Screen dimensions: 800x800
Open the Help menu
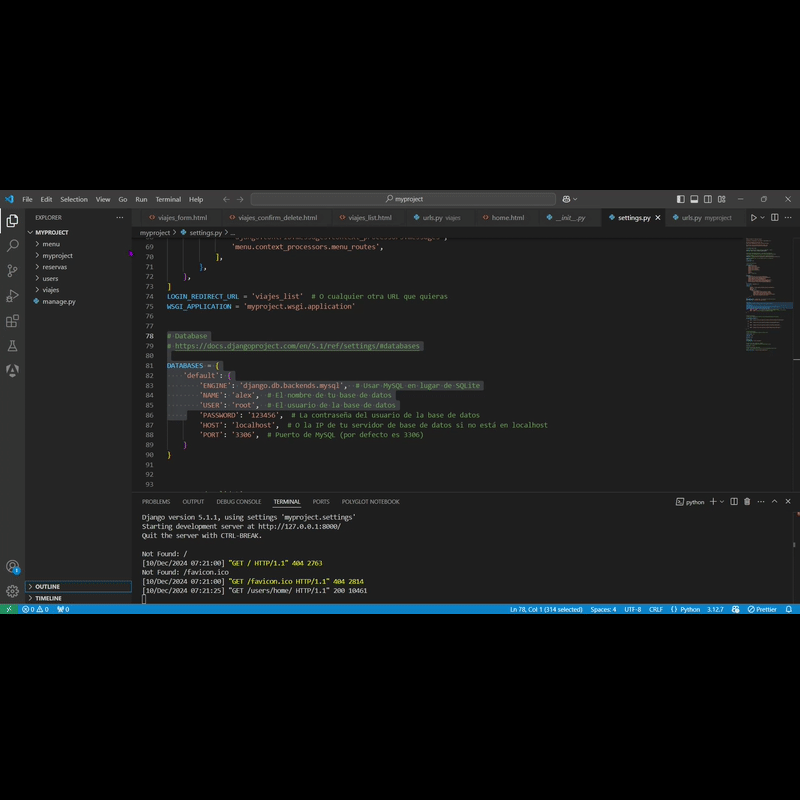pyautogui.click(x=196, y=199)
